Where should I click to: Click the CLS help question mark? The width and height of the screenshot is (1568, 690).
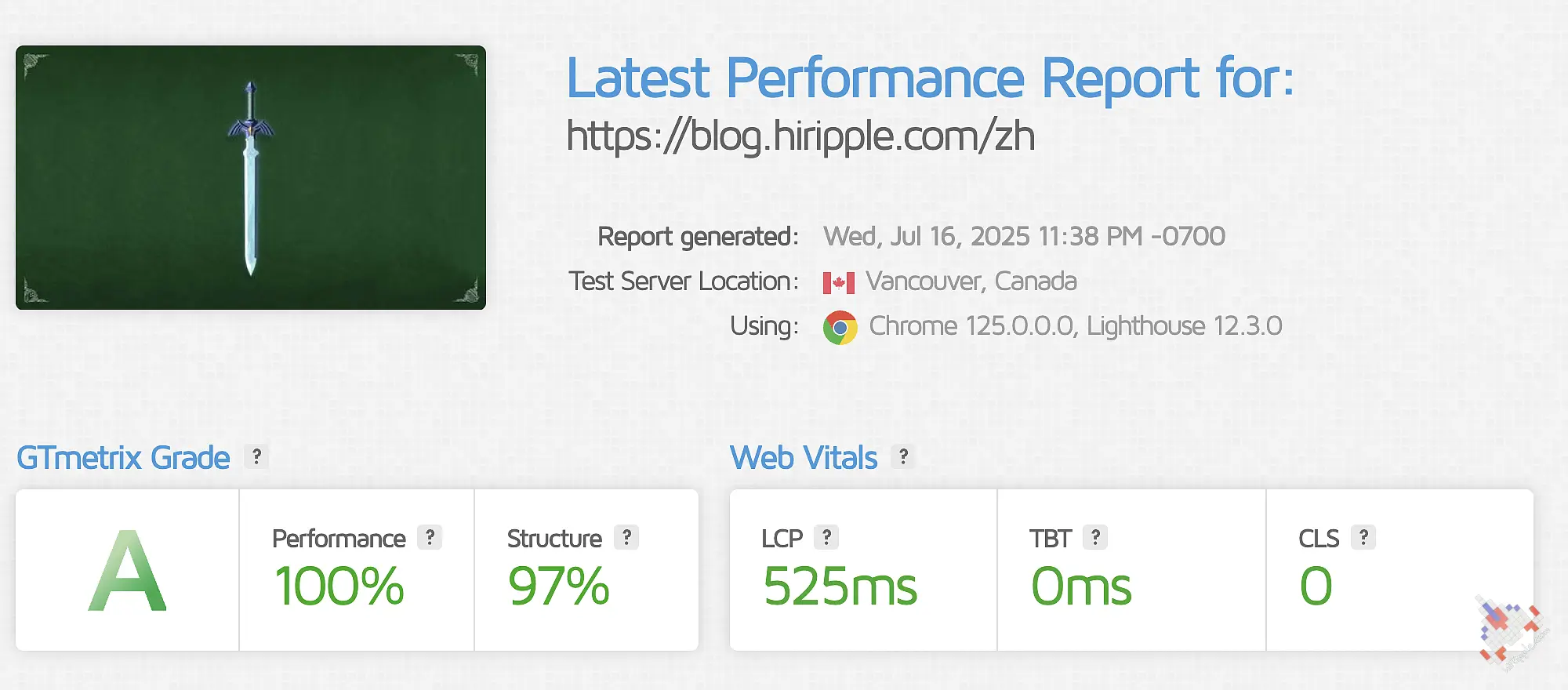coord(1363,537)
